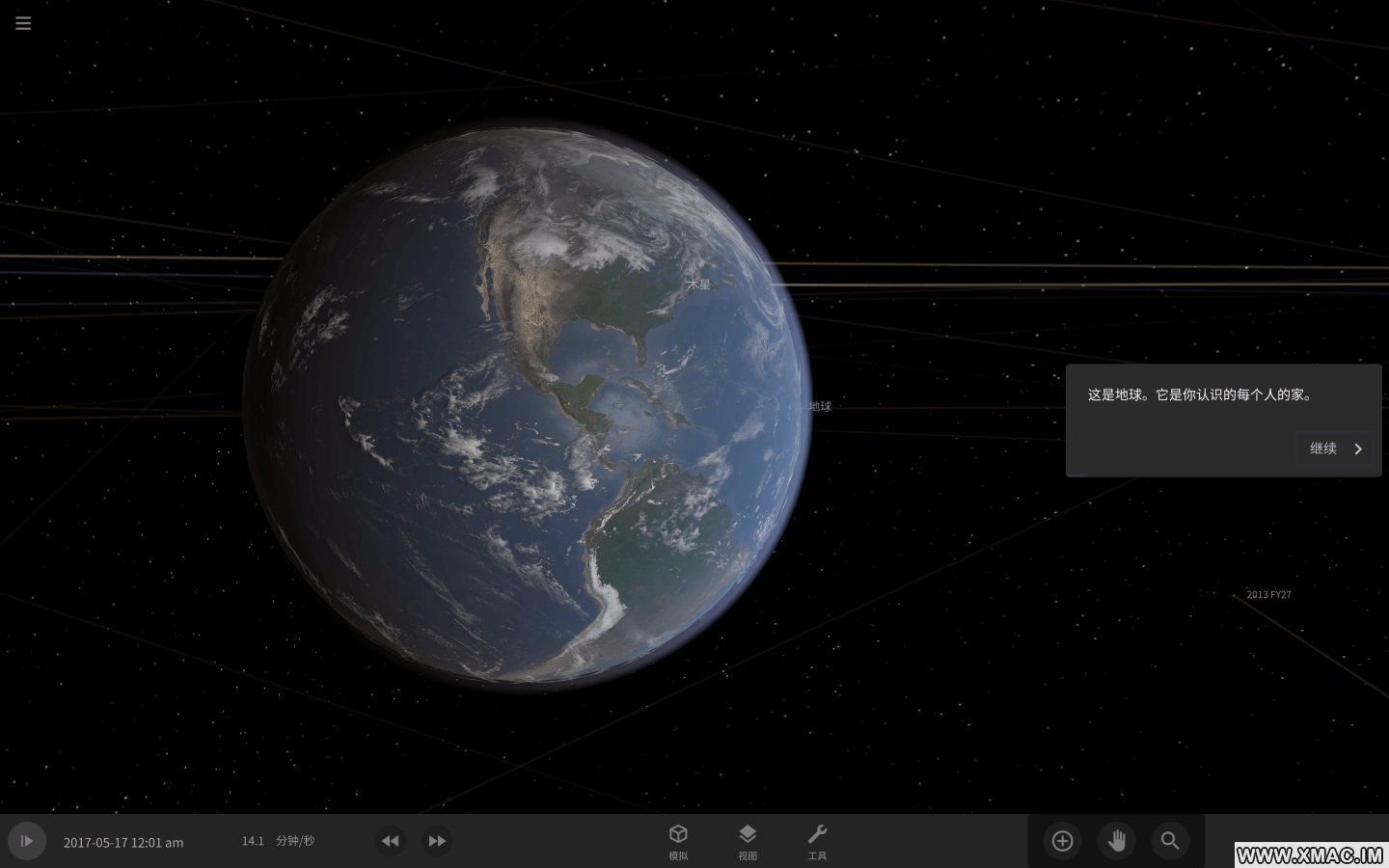The height and width of the screenshot is (868, 1389).
Task: Open the 工具 wrench menu
Action: 817,841
